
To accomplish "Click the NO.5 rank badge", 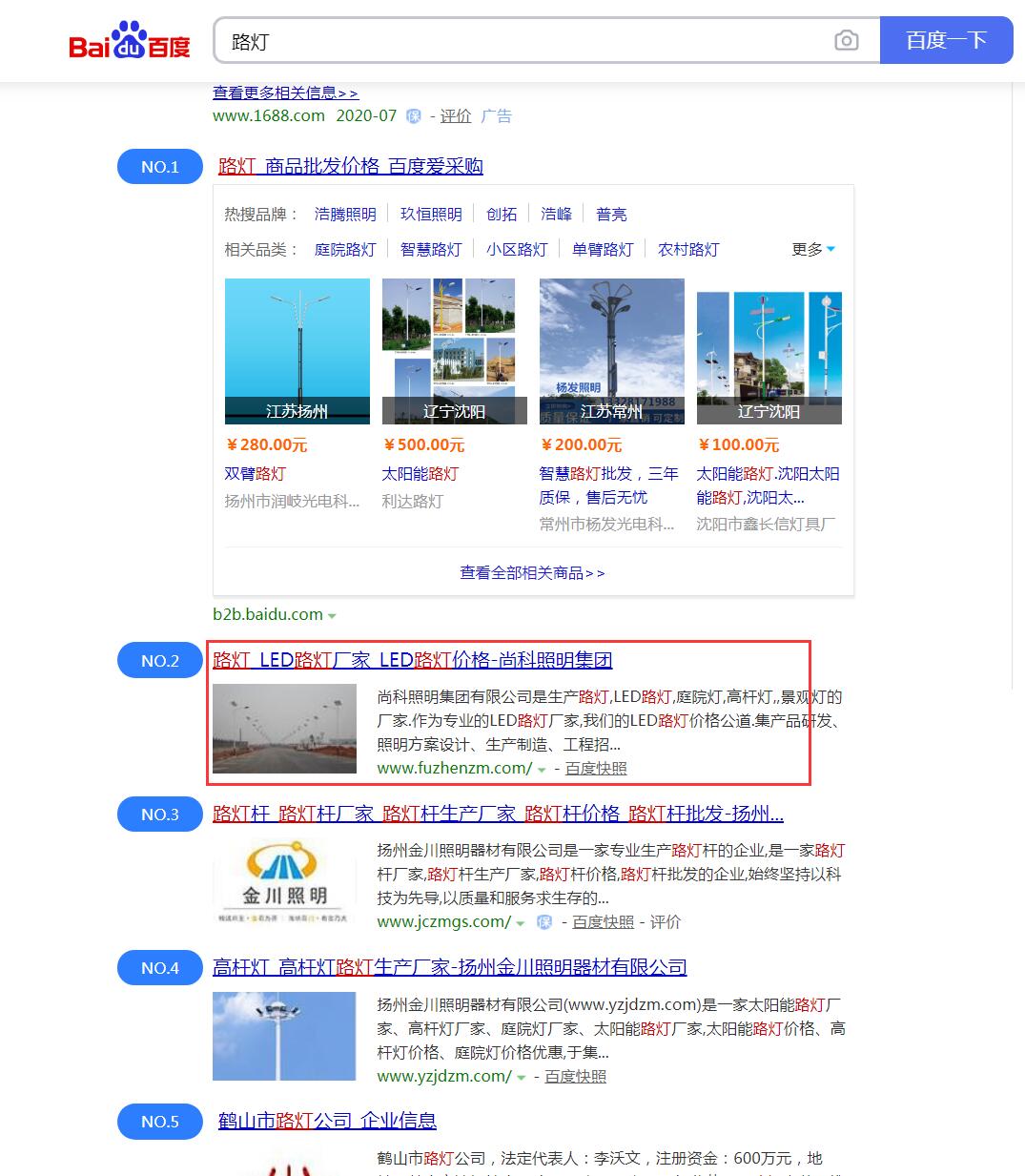I will point(160,1122).
